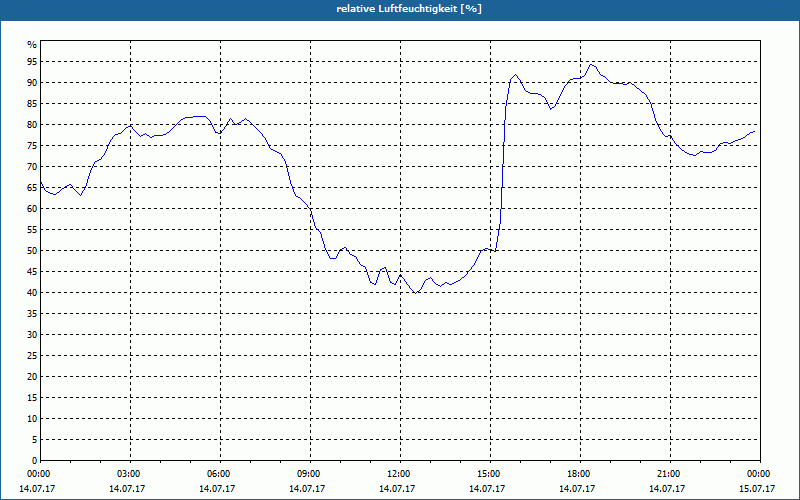Click the '15:00' time label

coord(490,474)
